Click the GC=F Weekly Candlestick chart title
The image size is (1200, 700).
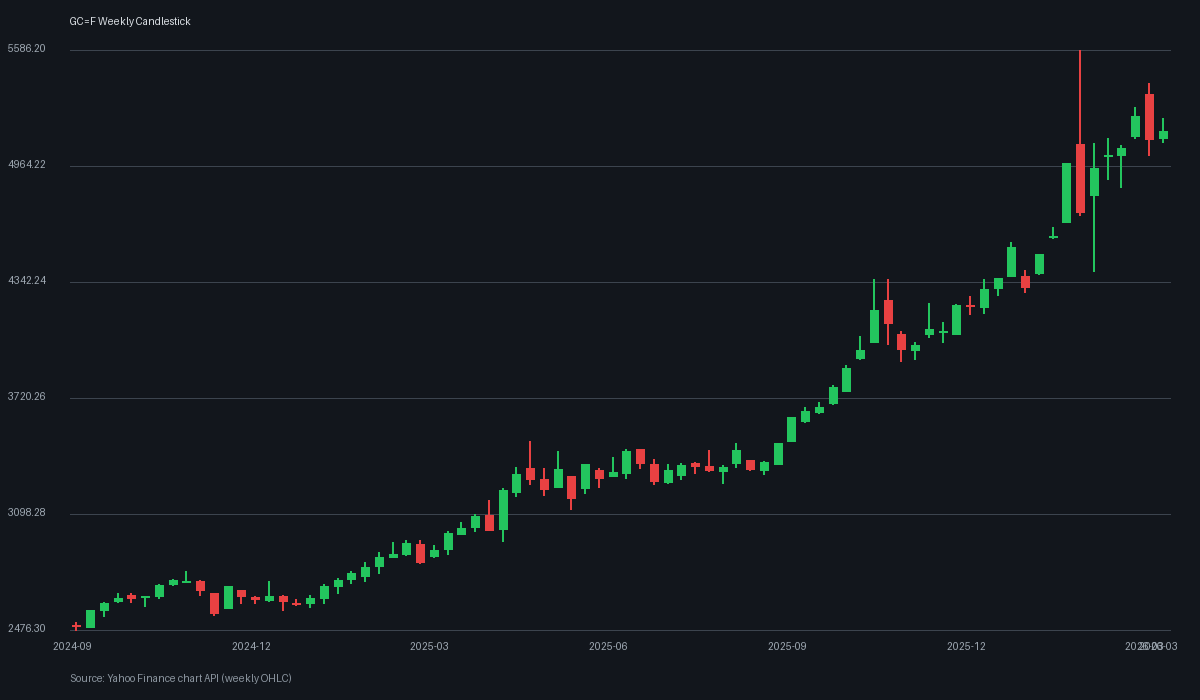[128, 21]
